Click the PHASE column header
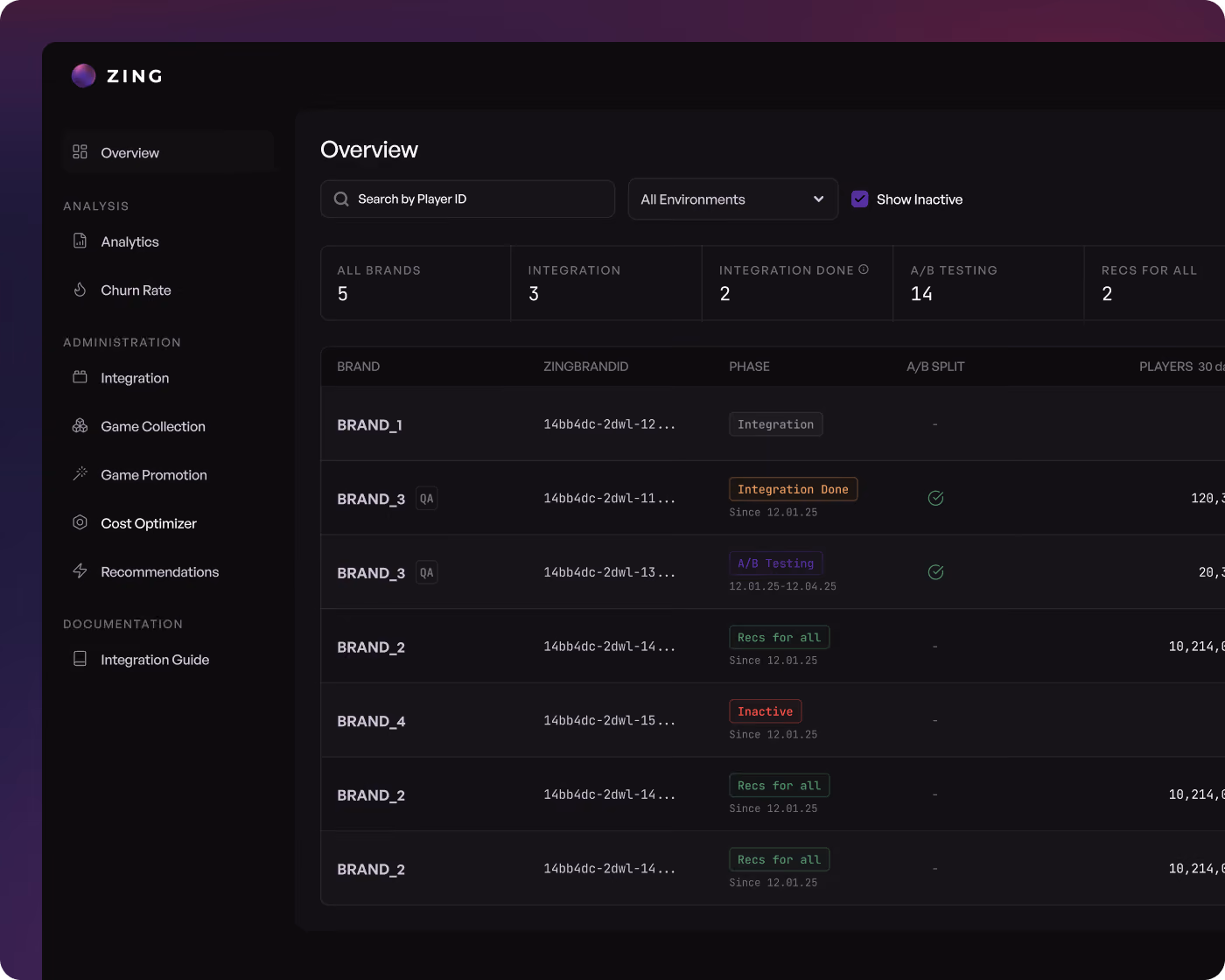 pyautogui.click(x=749, y=367)
